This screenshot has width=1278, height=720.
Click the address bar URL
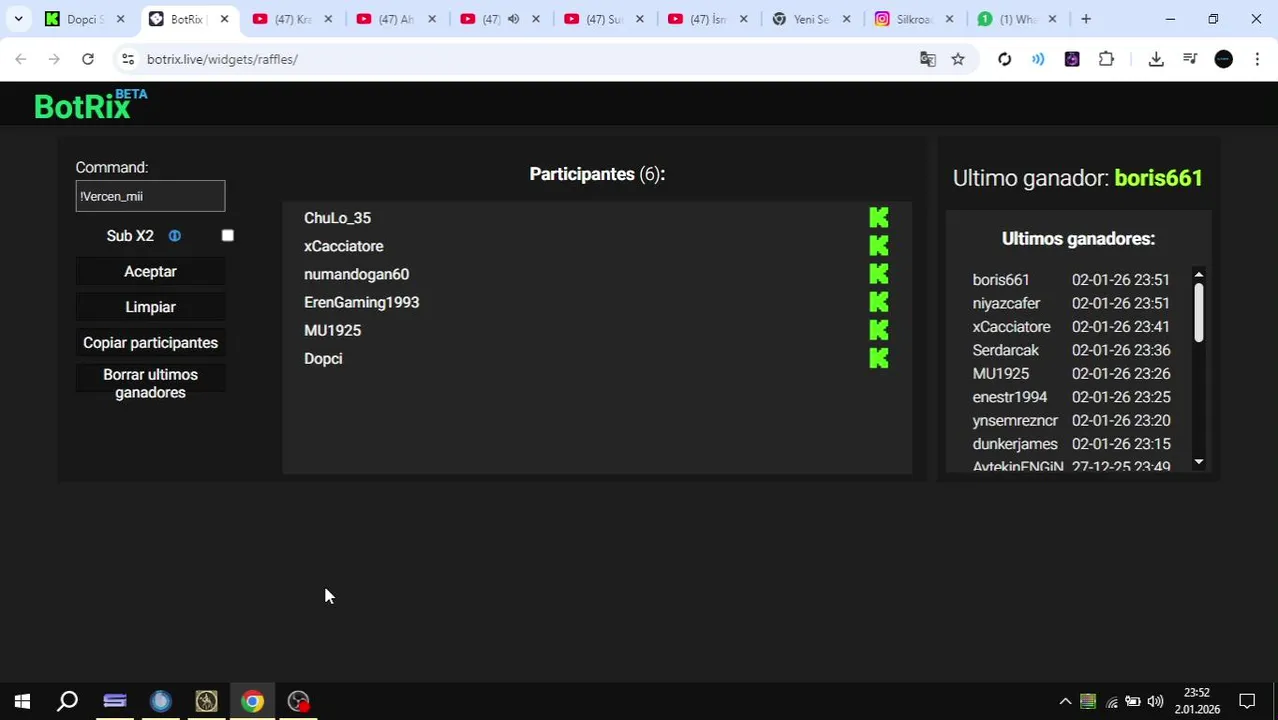[x=222, y=59]
